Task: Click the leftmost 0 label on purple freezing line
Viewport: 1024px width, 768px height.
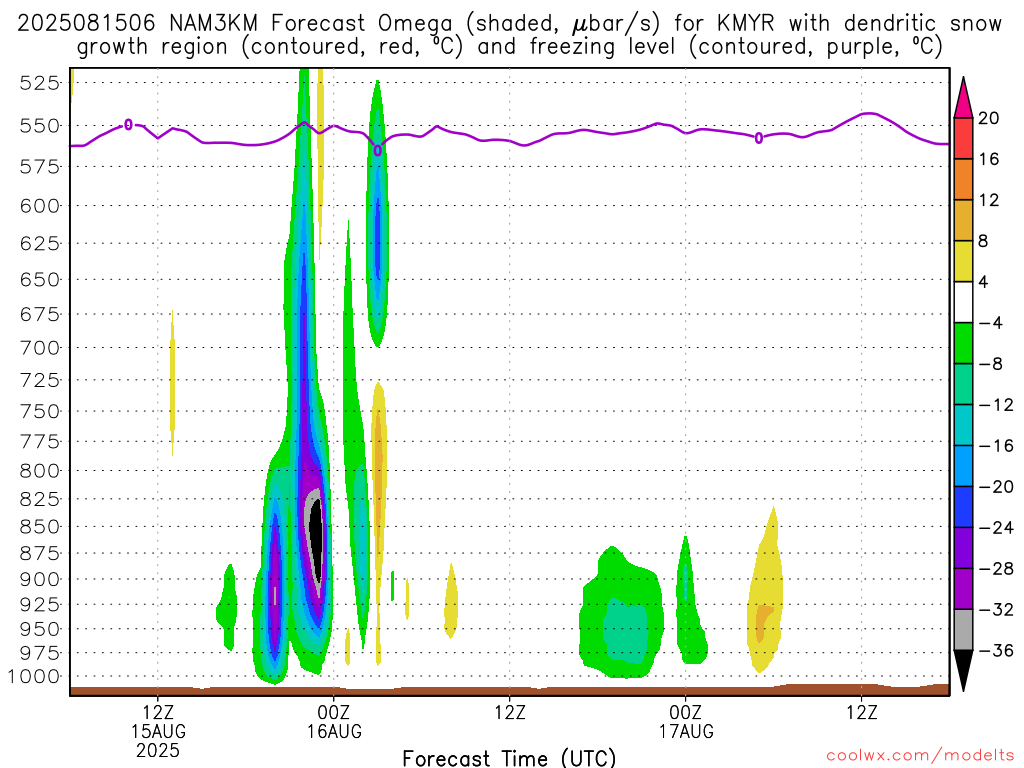Action: 129,124
